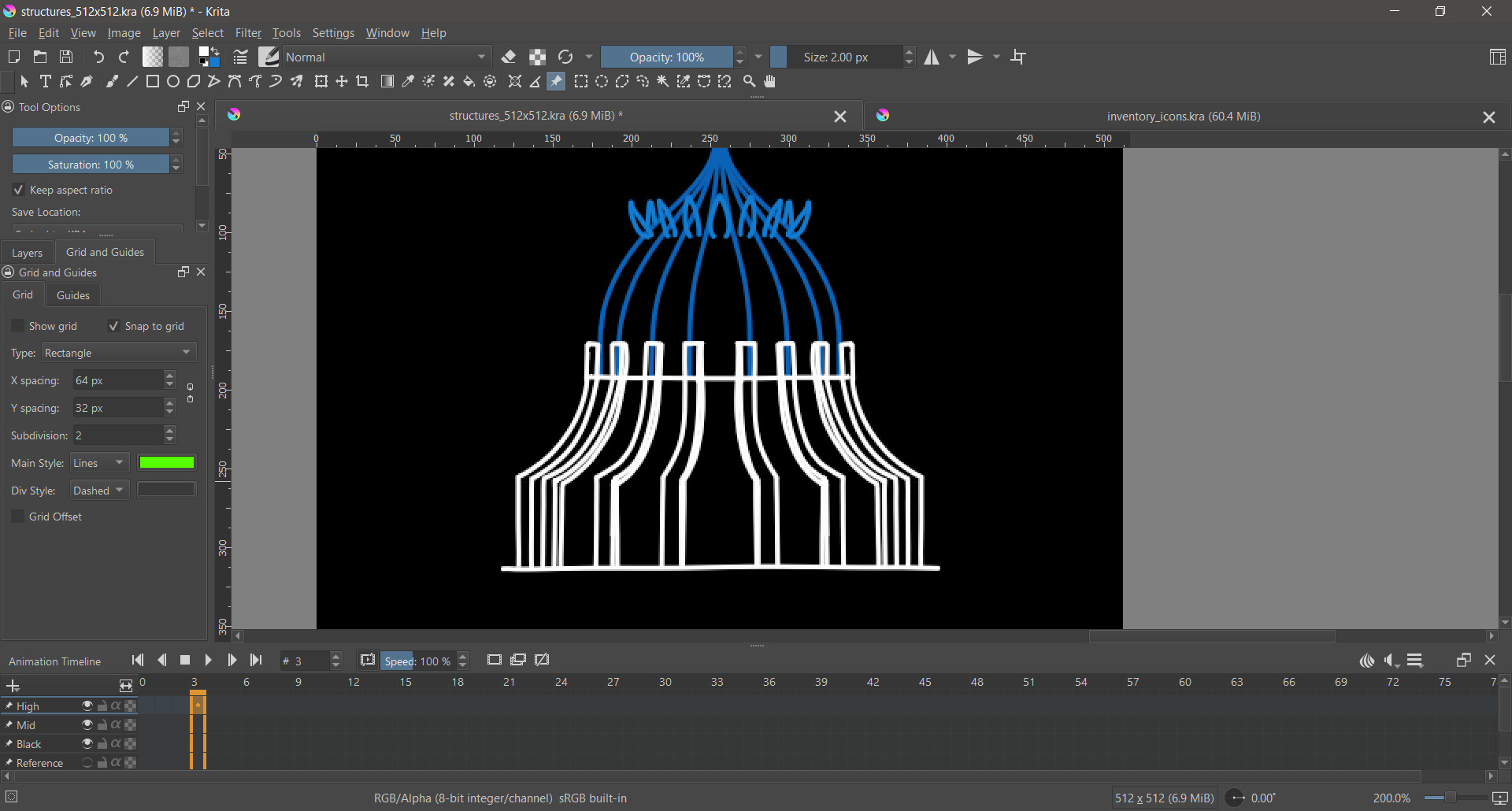Click the green Main Style color swatch
This screenshot has height=811, width=1512.
coord(167,463)
